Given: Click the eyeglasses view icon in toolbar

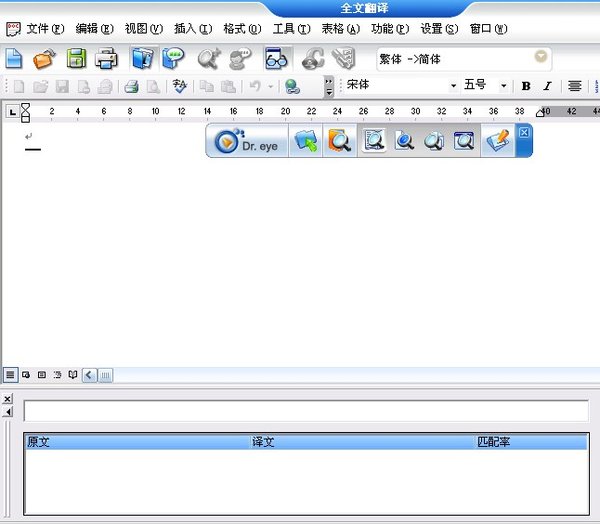Looking at the screenshot, I should tap(276, 59).
